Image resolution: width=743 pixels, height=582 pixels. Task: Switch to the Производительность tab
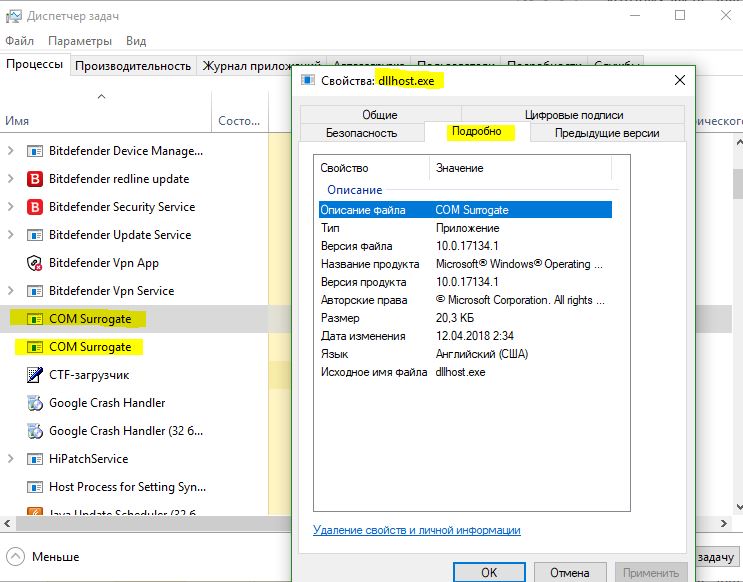(133, 66)
